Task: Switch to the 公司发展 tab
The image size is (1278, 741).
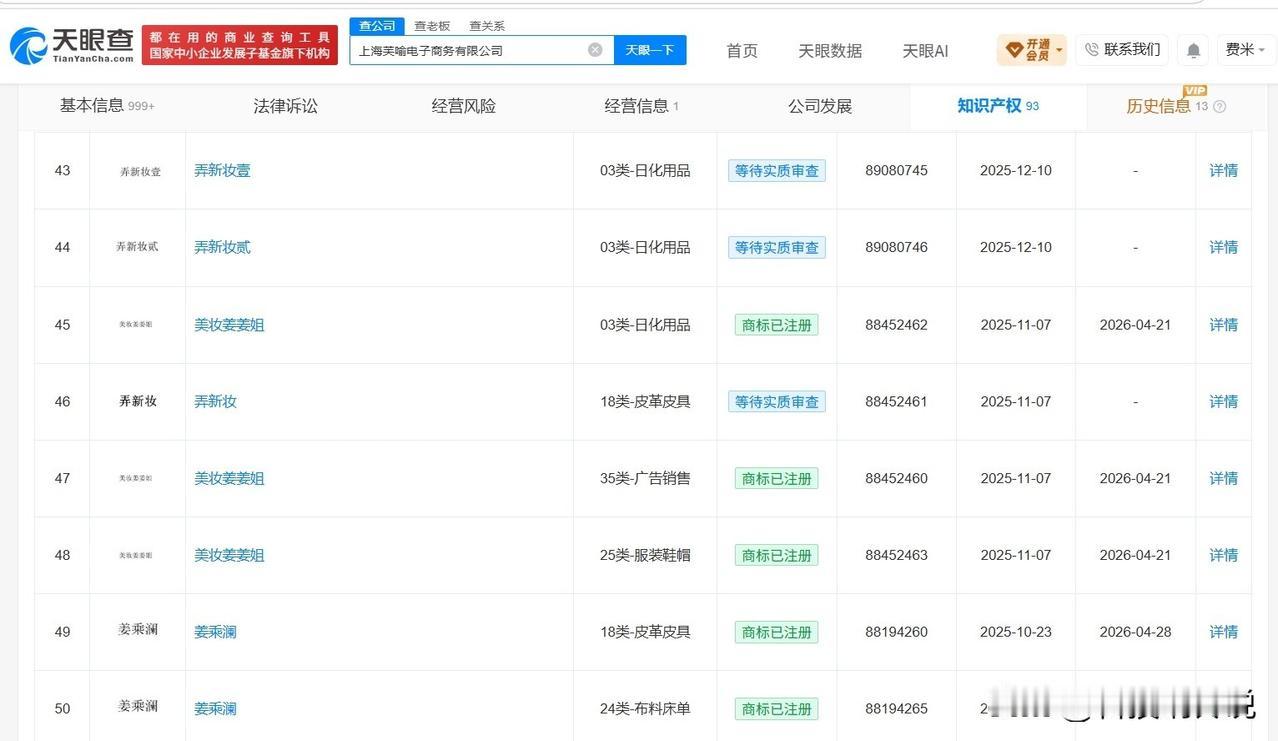Action: click(x=820, y=106)
